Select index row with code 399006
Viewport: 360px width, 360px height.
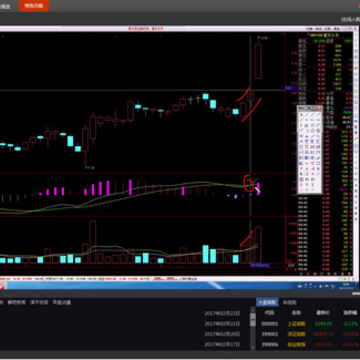(308, 344)
